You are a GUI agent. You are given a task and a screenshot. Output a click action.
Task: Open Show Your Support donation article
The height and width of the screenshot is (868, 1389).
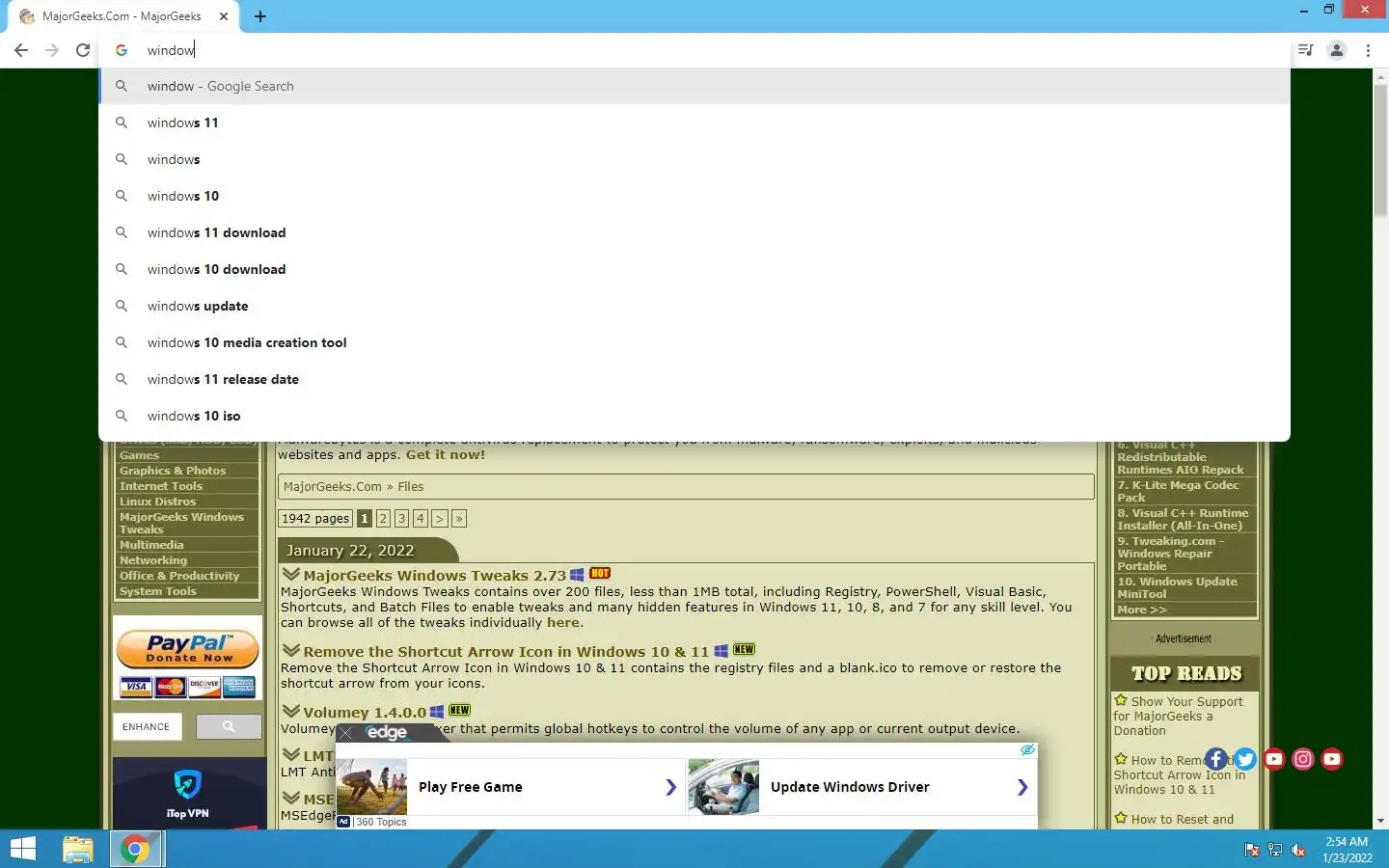pos(1179,716)
